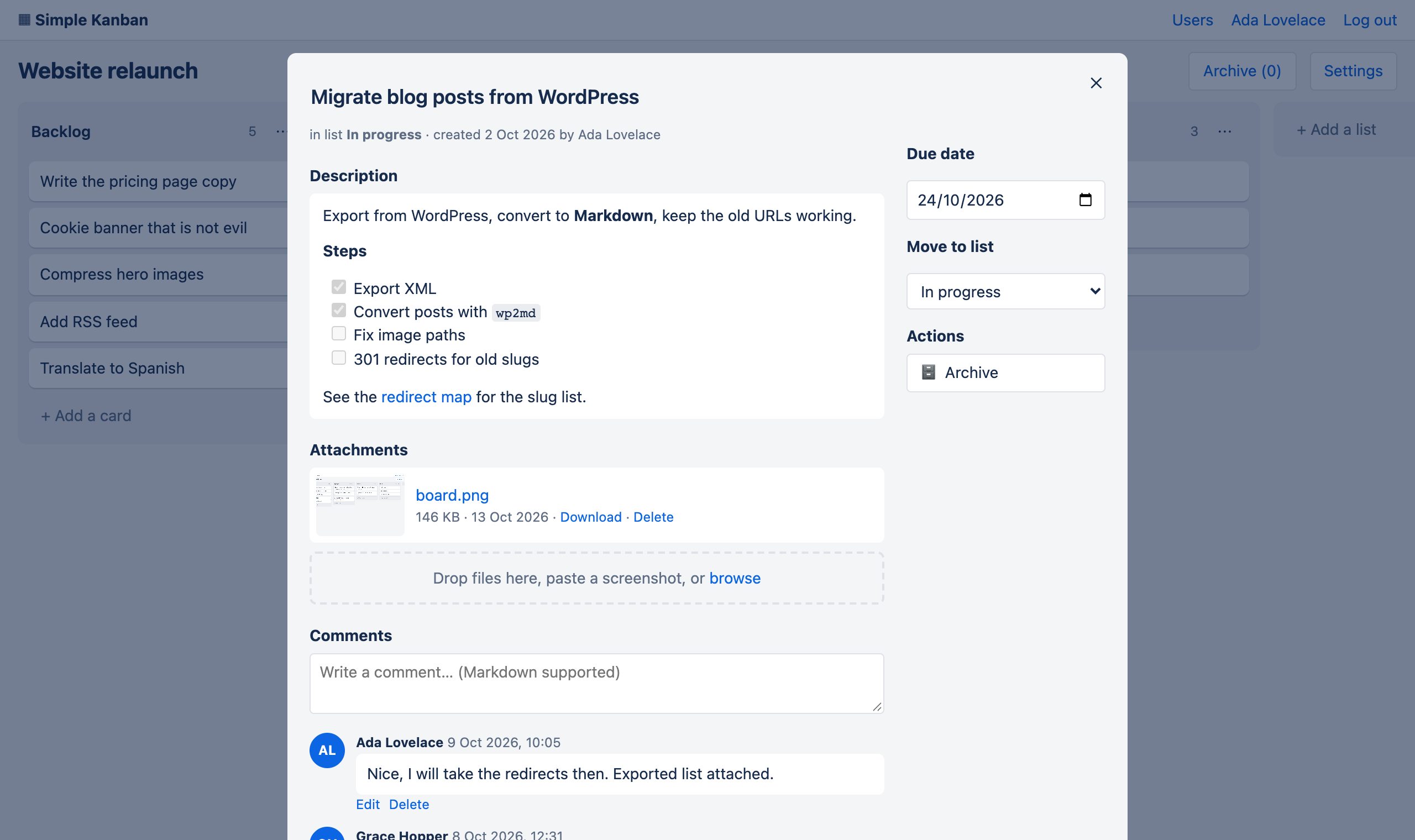Open the board Settings
Viewport: 1415px width, 840px height.
pyautogui.click(x=1353, y=71)
